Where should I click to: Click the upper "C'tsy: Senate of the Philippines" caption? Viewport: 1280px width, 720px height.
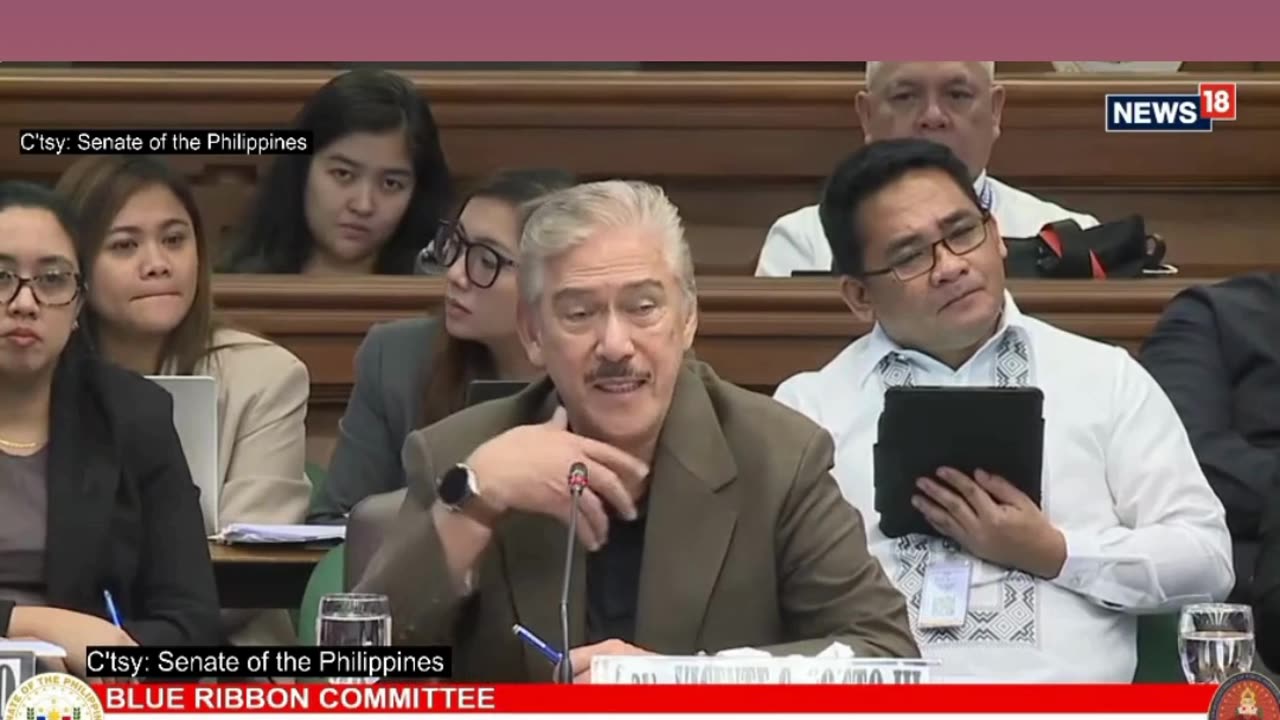point(164,142)
